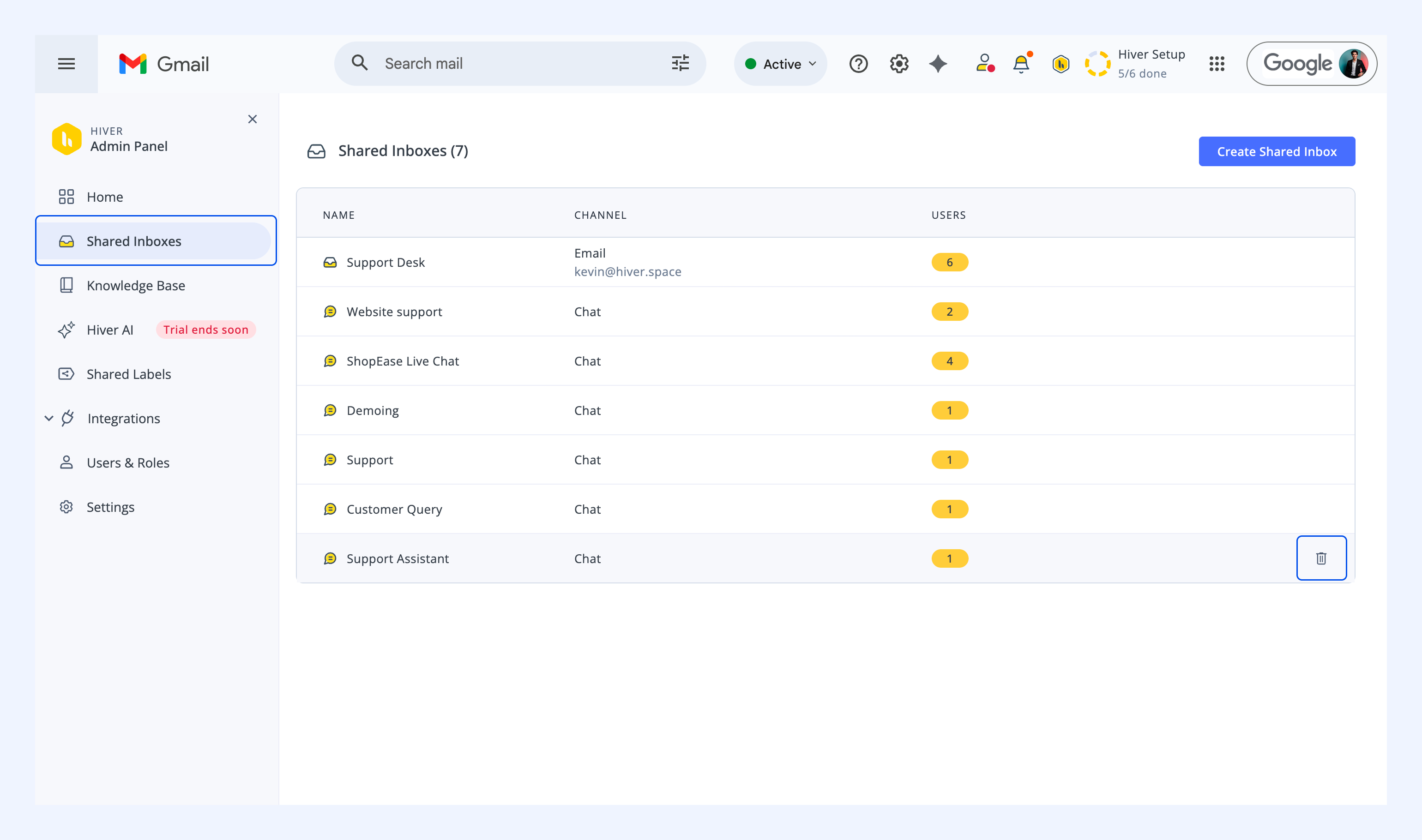The width and height of the screenshot is (1422, 840).
Task: Open Hiver notifications bell
Action: tap(1022, 63)
